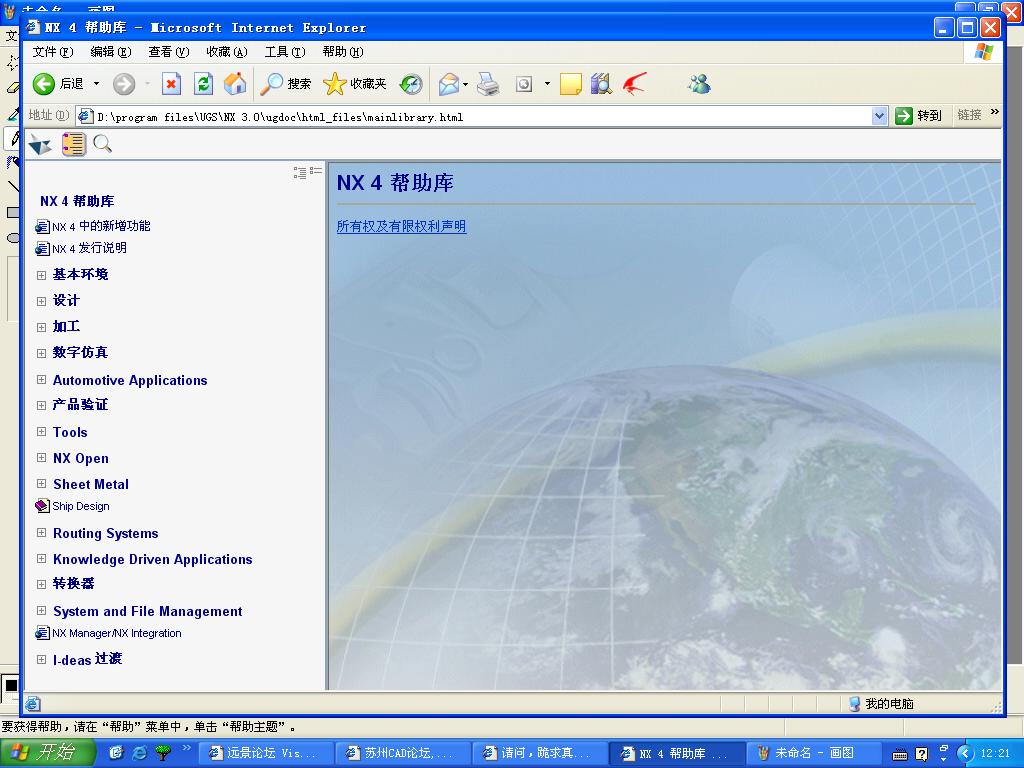Click the film-and-magnifier research icon
This screenshot has height=768, width=1024.
point(601,84)
